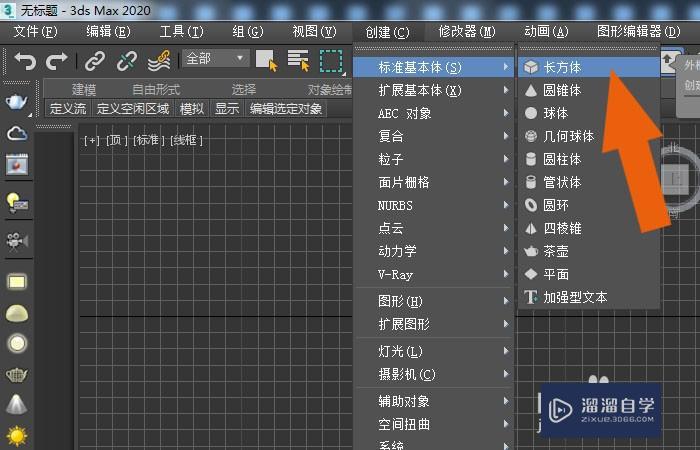Open the rendered frame window icon
The width and height of the screenshot is (700, 450).
[17, 165]
